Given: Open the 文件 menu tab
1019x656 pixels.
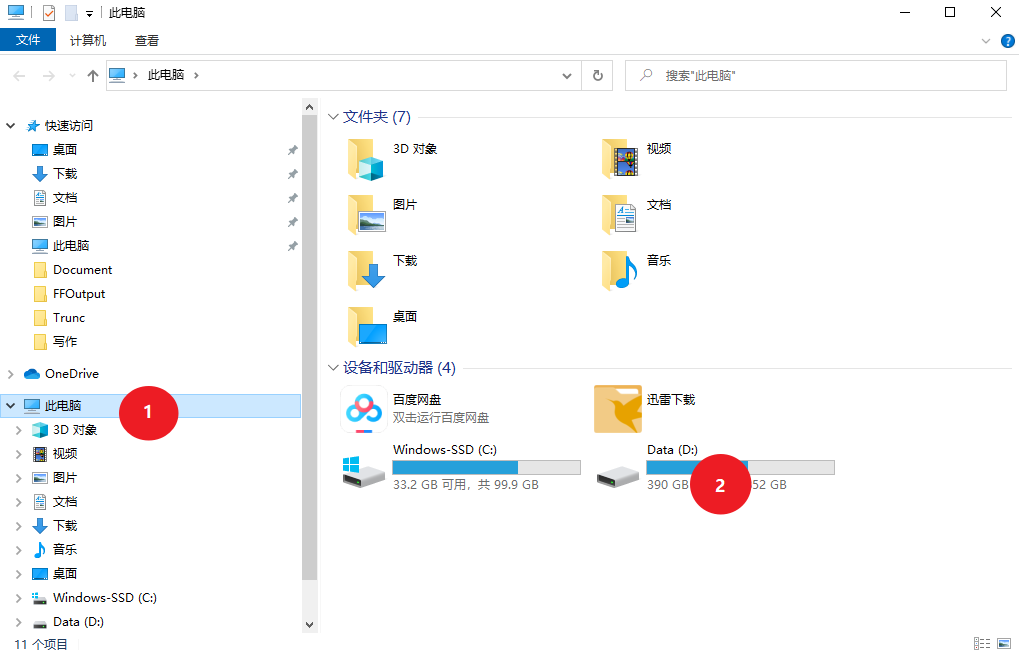Looking at the screenshot, I should point(28,40).
